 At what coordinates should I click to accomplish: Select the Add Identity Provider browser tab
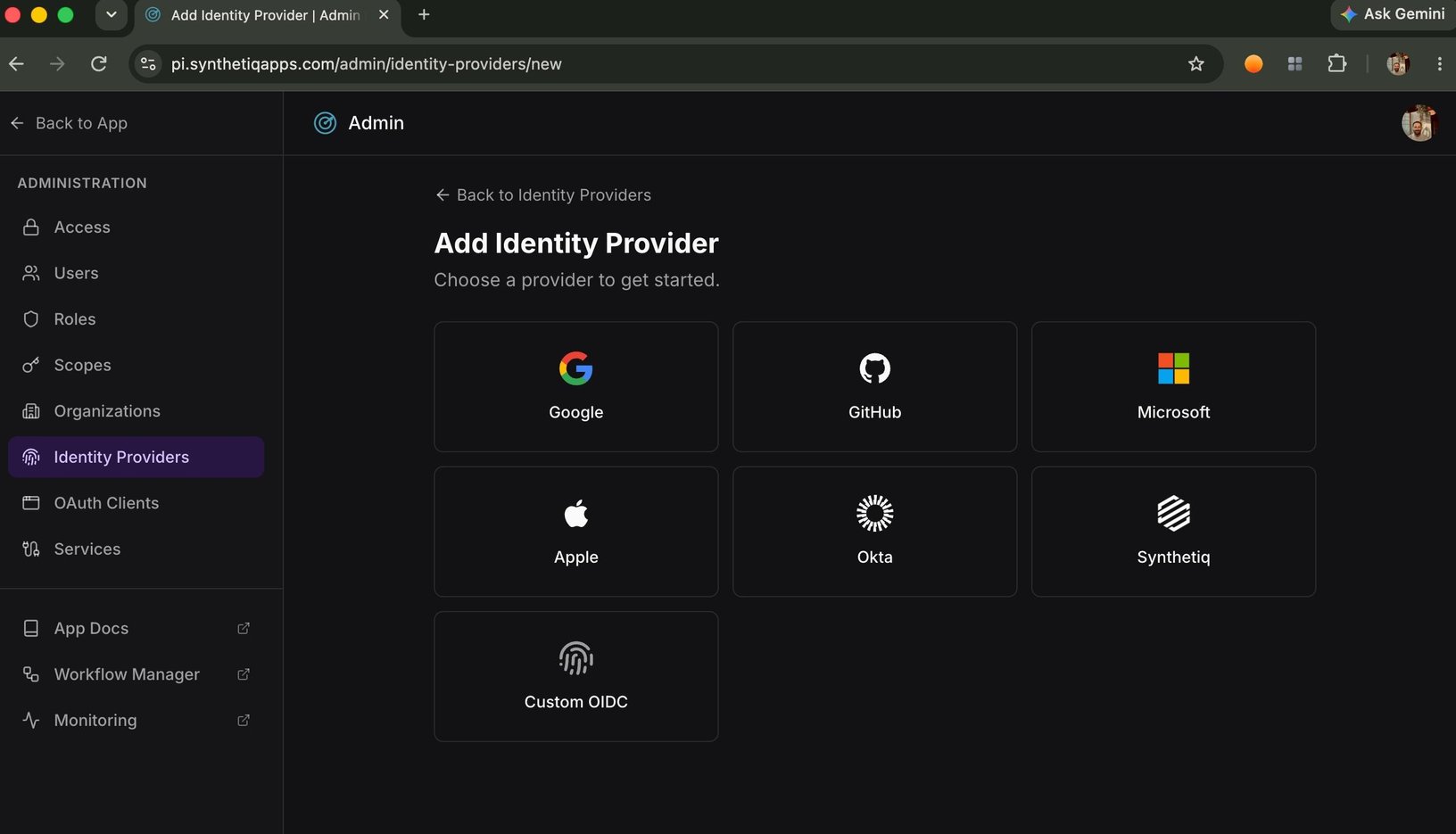(268, 15)
